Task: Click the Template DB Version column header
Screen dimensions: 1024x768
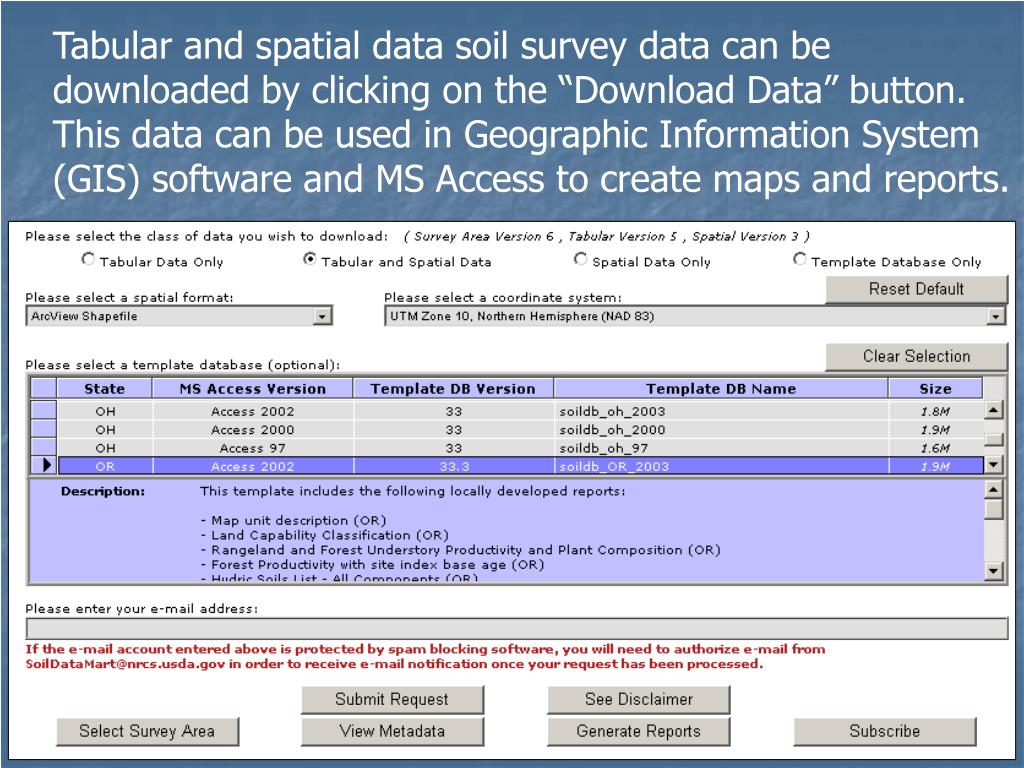Action: pyautogui.click(x=453, y=389)
